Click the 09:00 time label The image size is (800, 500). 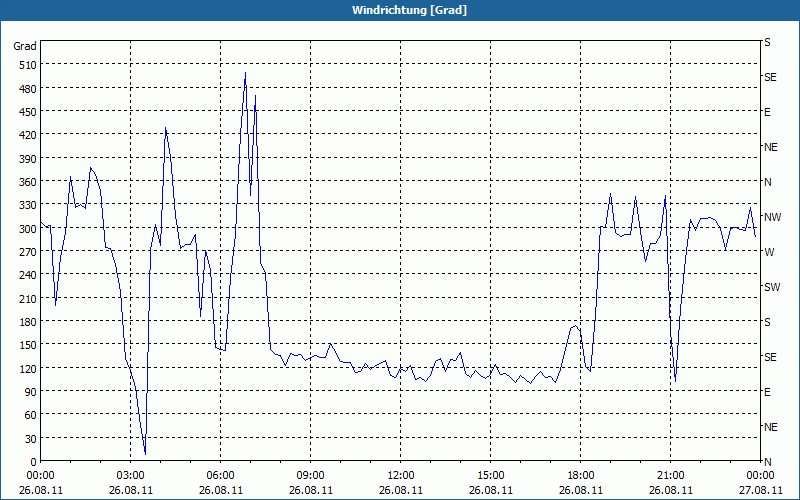(310, 476)
